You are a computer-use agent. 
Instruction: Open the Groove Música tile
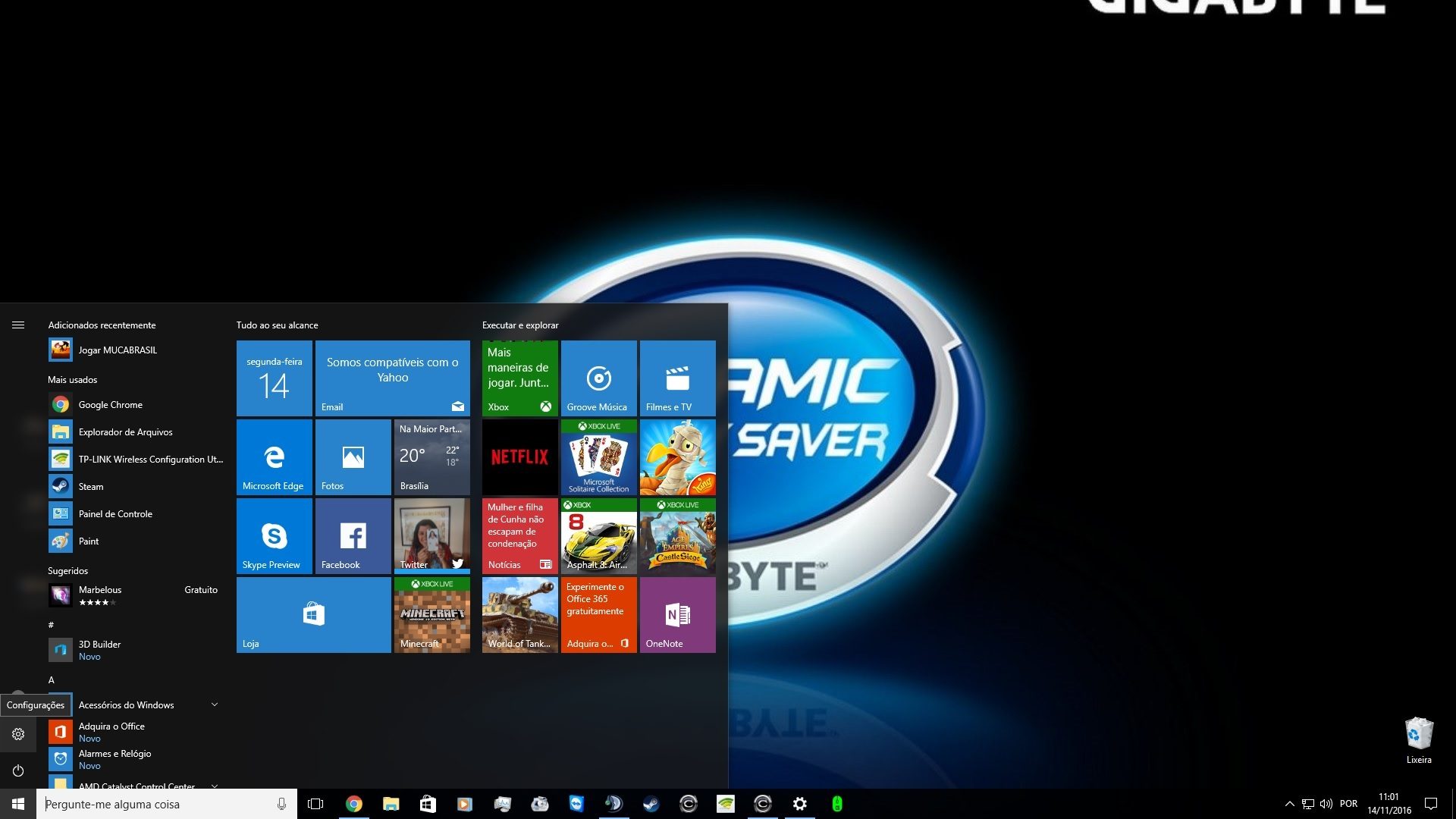[x=599, y=378]
